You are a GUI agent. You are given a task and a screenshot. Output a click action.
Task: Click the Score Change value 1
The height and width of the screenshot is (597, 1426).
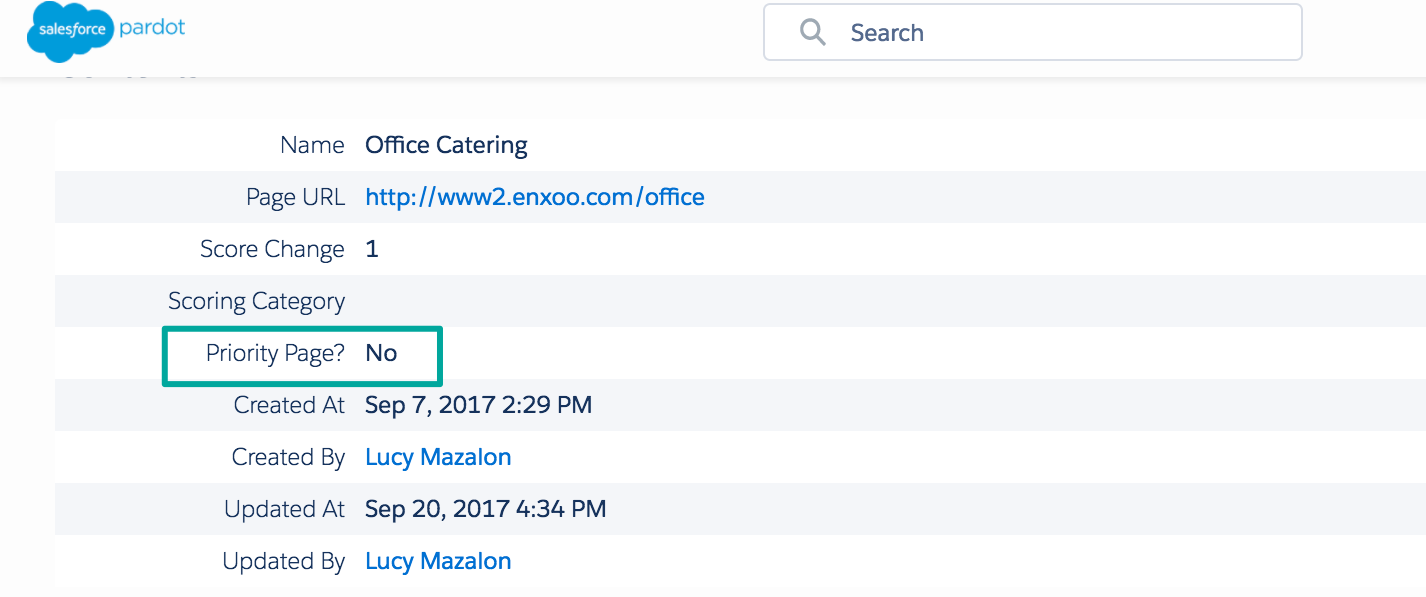pos(372,249)
